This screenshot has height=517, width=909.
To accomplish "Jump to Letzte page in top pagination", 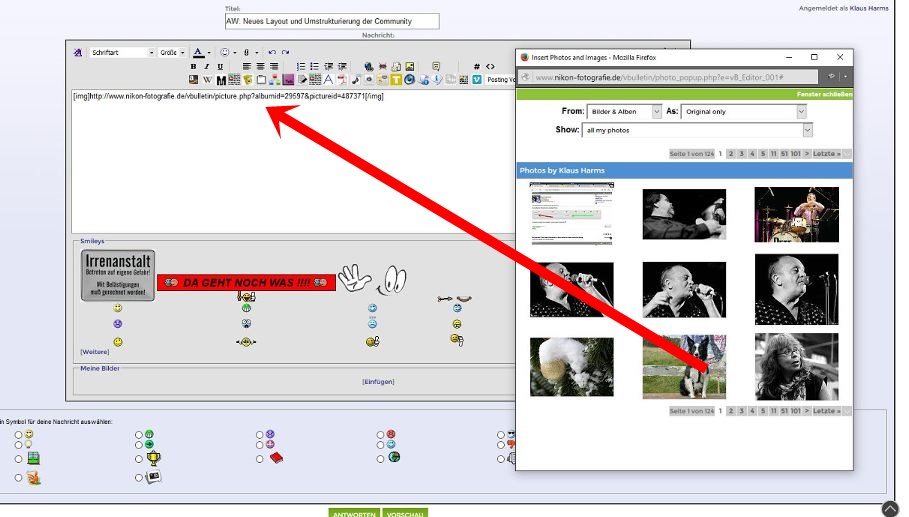I will 826,154.
